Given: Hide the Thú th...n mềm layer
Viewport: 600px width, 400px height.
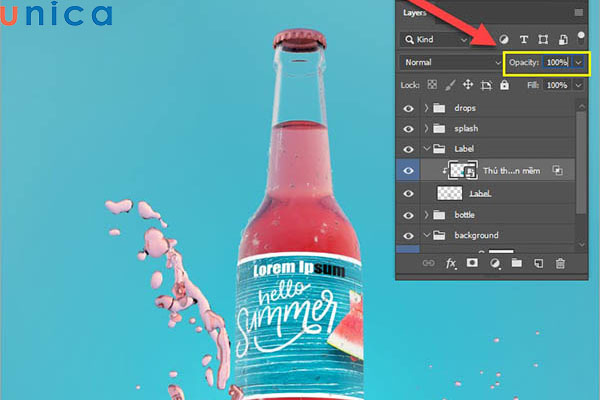Looking at the screenshot, I should (x=408, y=171).
